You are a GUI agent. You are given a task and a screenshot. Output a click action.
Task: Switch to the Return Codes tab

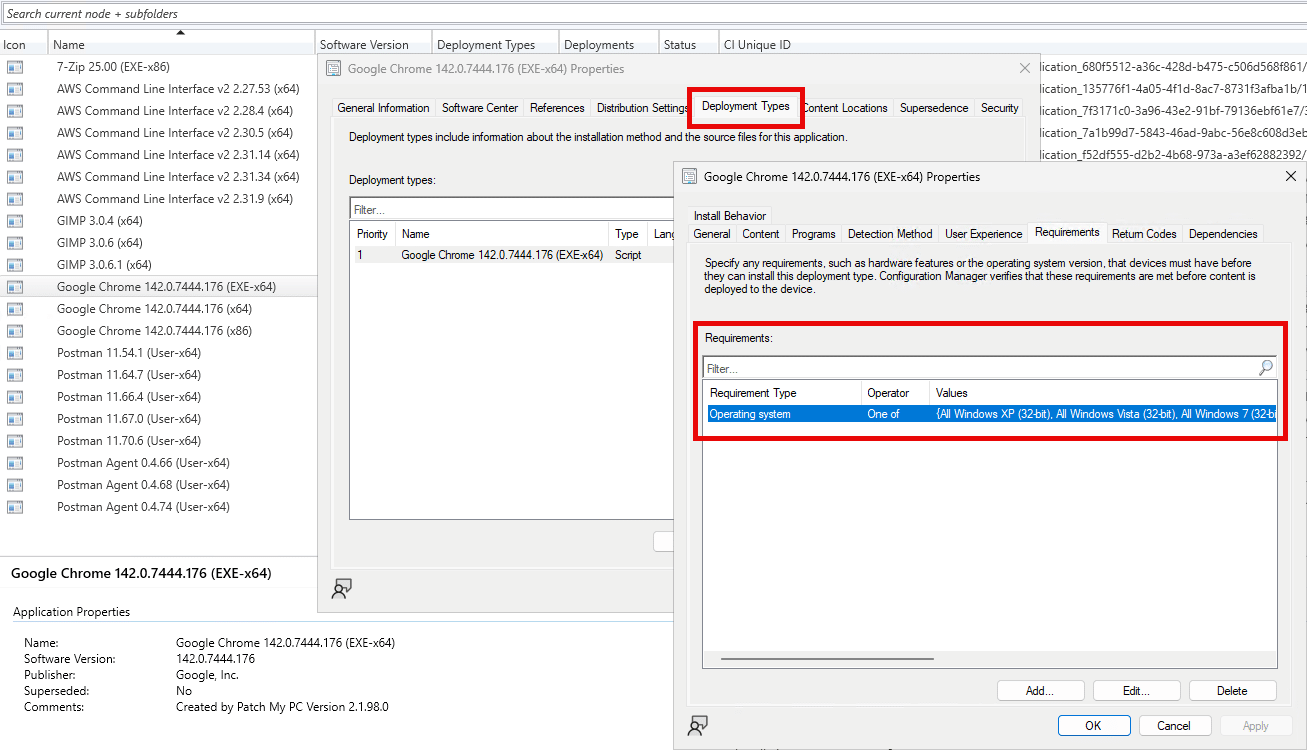(1143, 234)
